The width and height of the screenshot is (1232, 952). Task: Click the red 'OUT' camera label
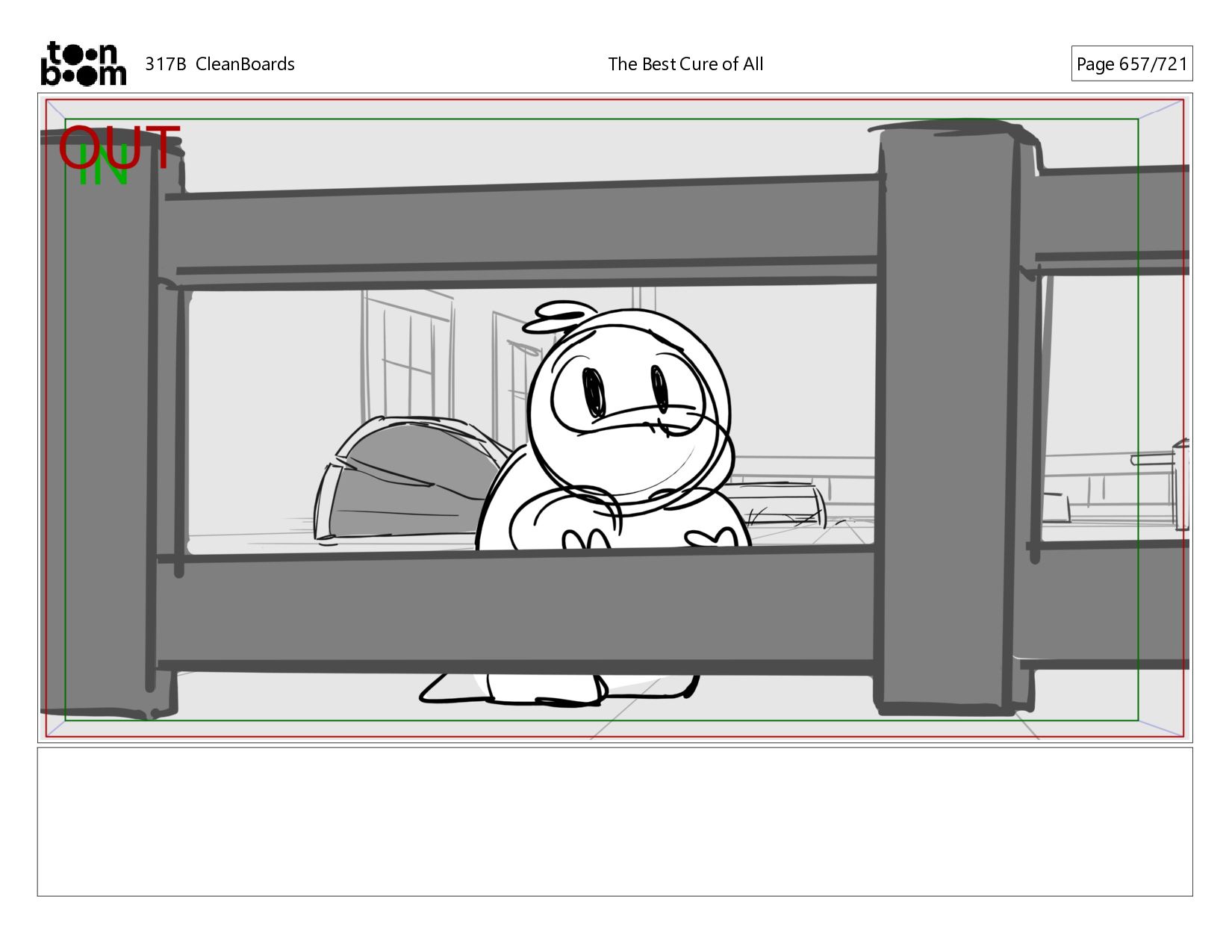[119, 148]
